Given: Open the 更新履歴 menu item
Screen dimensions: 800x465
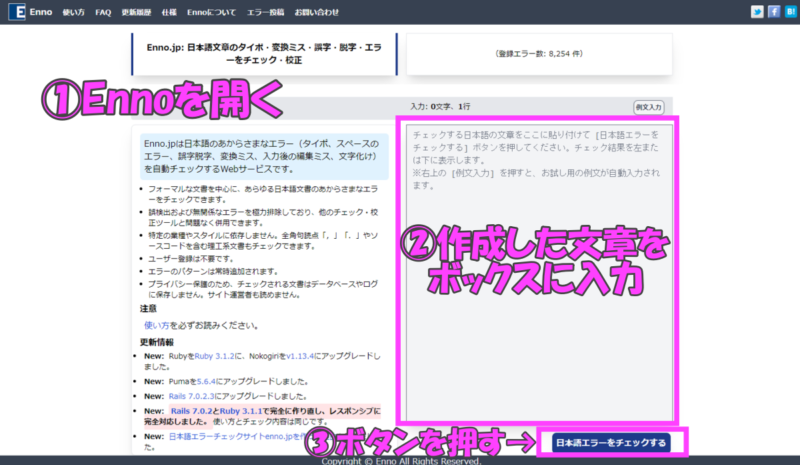Looking at the screenshot, I should tap(136, 12).
